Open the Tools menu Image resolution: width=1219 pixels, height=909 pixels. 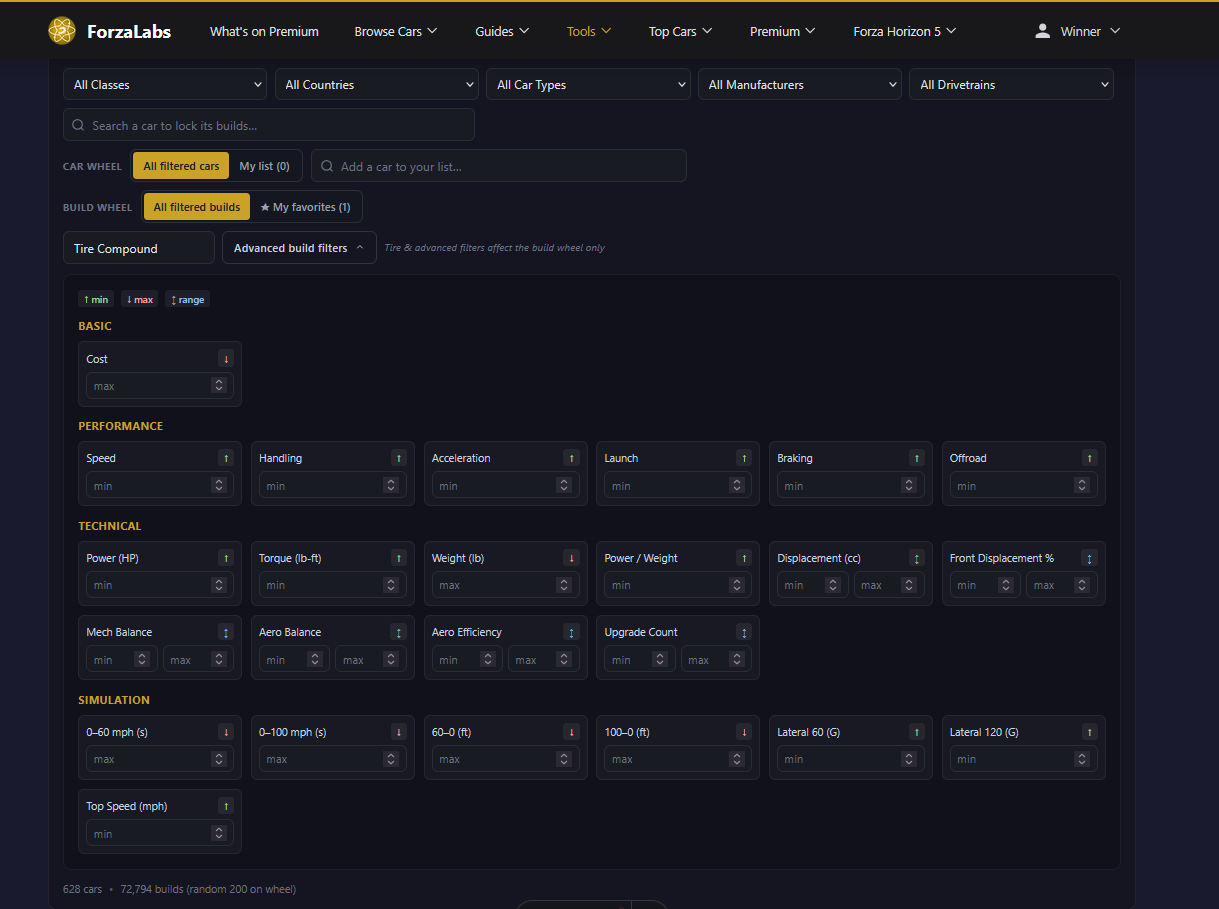(x=588, y=31)
